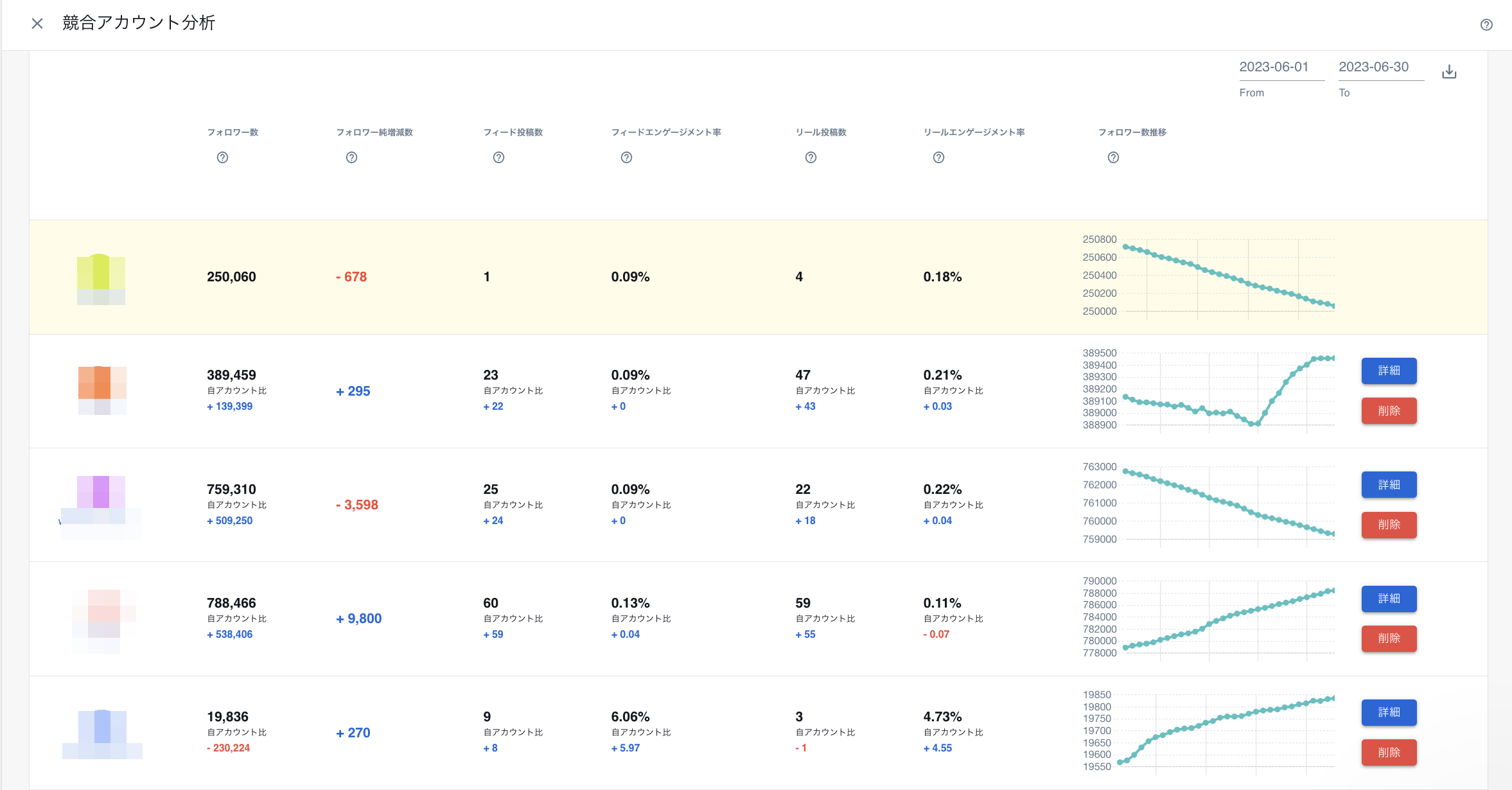The image size is (1512, 790).
Task: Open the help icon in top-right corner
Action: point(1486,25)
